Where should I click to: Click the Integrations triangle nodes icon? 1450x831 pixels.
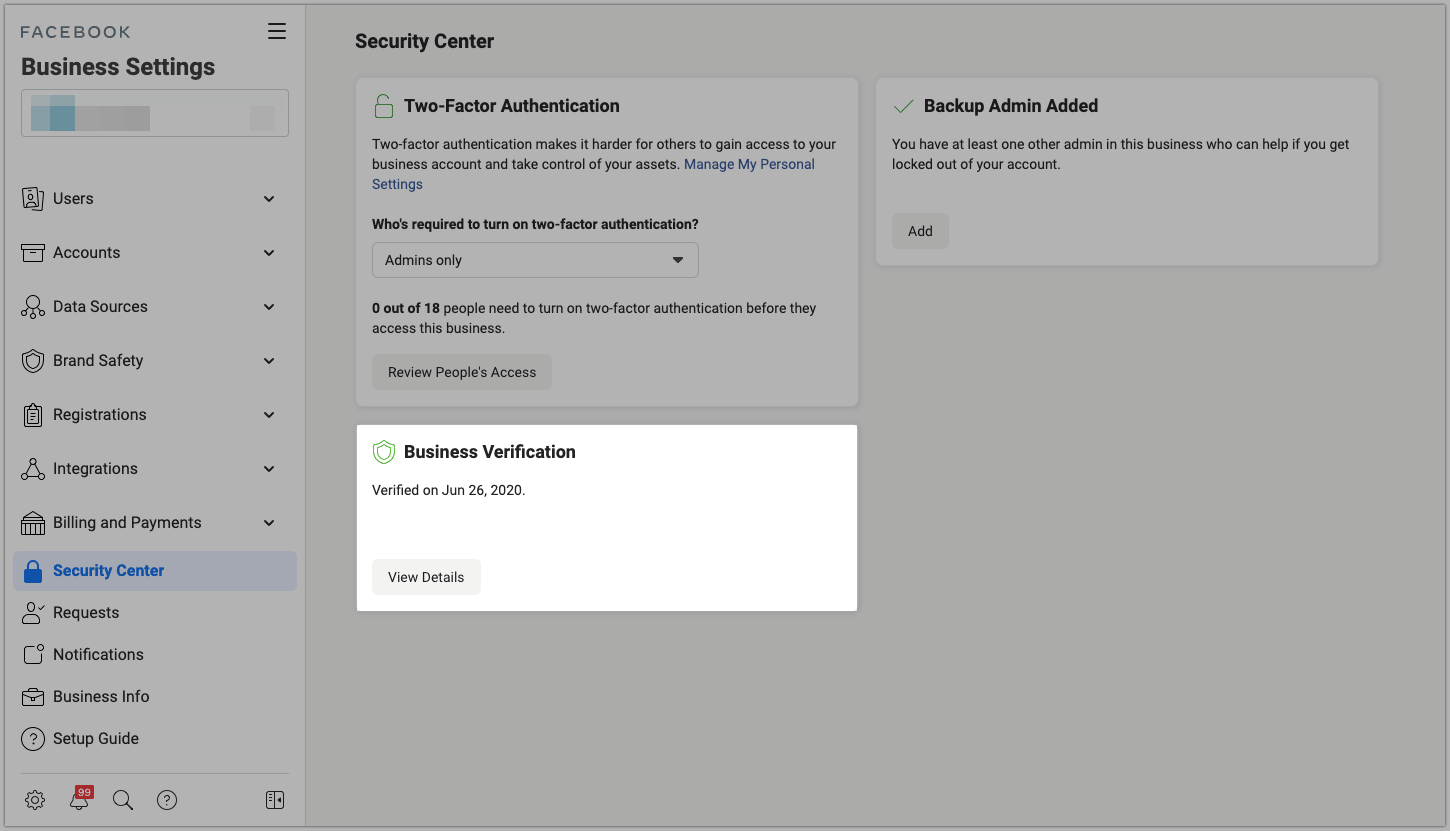[x=33, y=468]
